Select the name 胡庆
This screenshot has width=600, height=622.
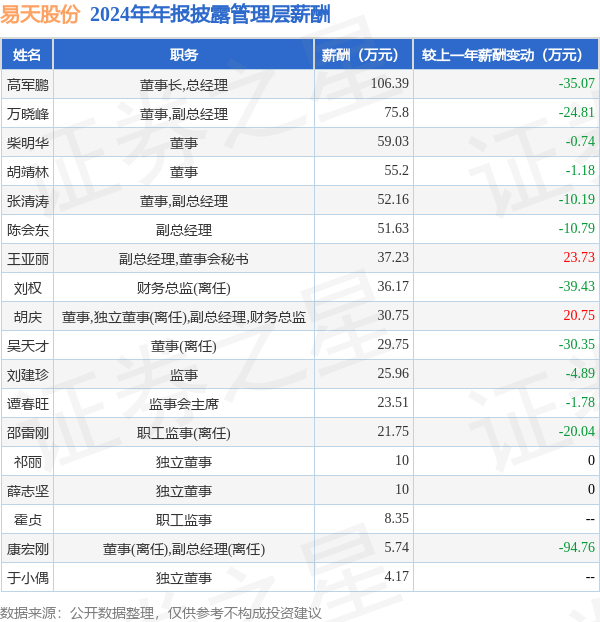(28, 317)
